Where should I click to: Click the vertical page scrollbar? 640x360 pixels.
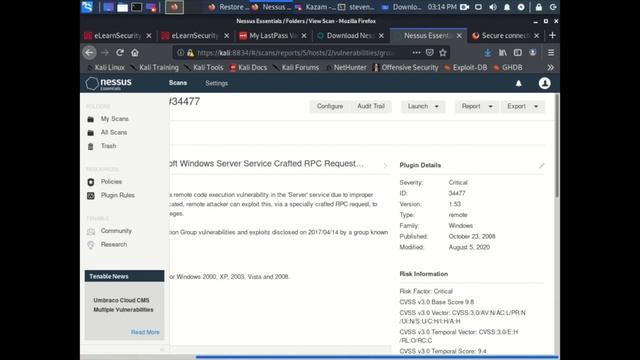557,147
